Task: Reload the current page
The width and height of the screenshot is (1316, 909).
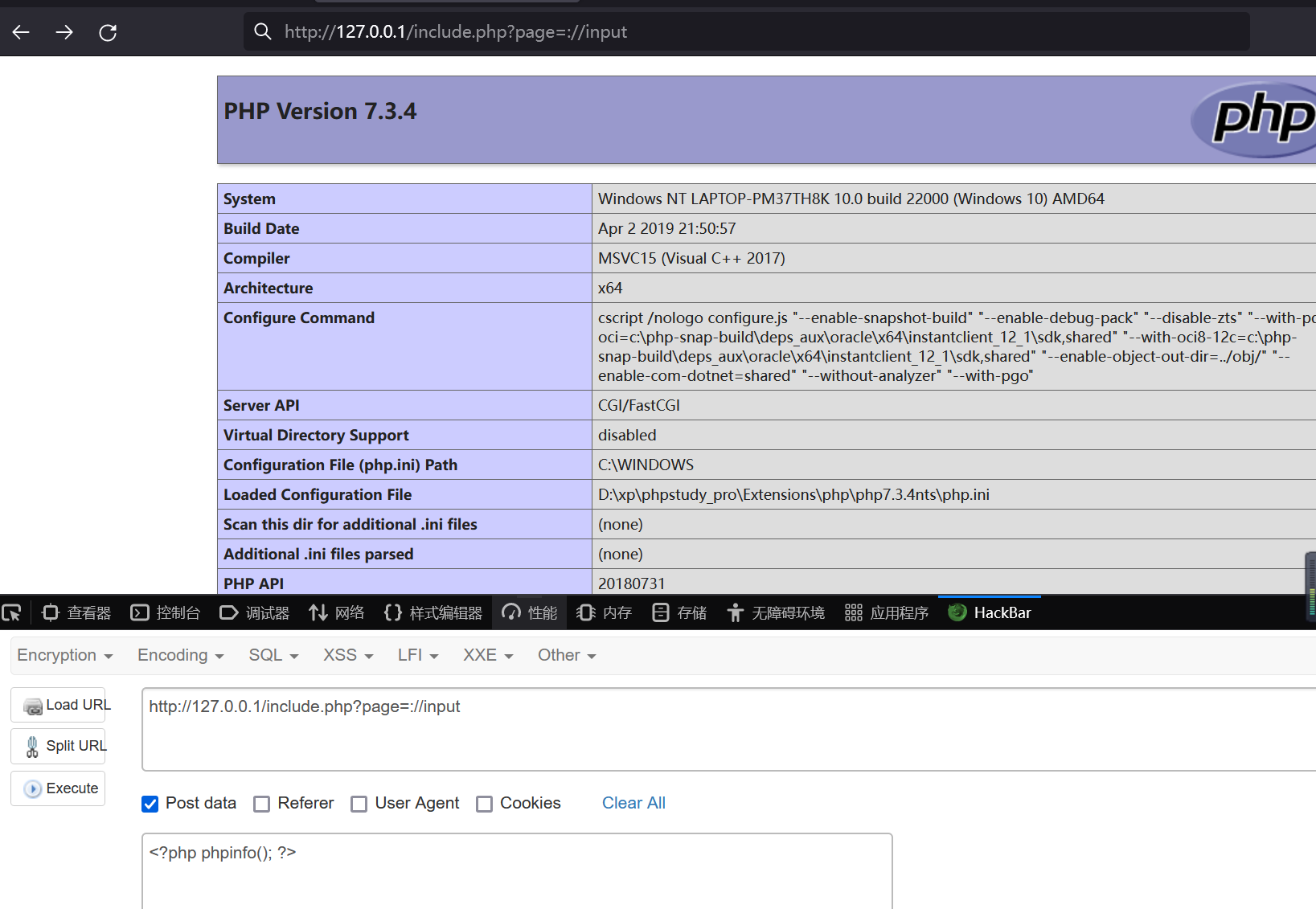Action: 108,31
